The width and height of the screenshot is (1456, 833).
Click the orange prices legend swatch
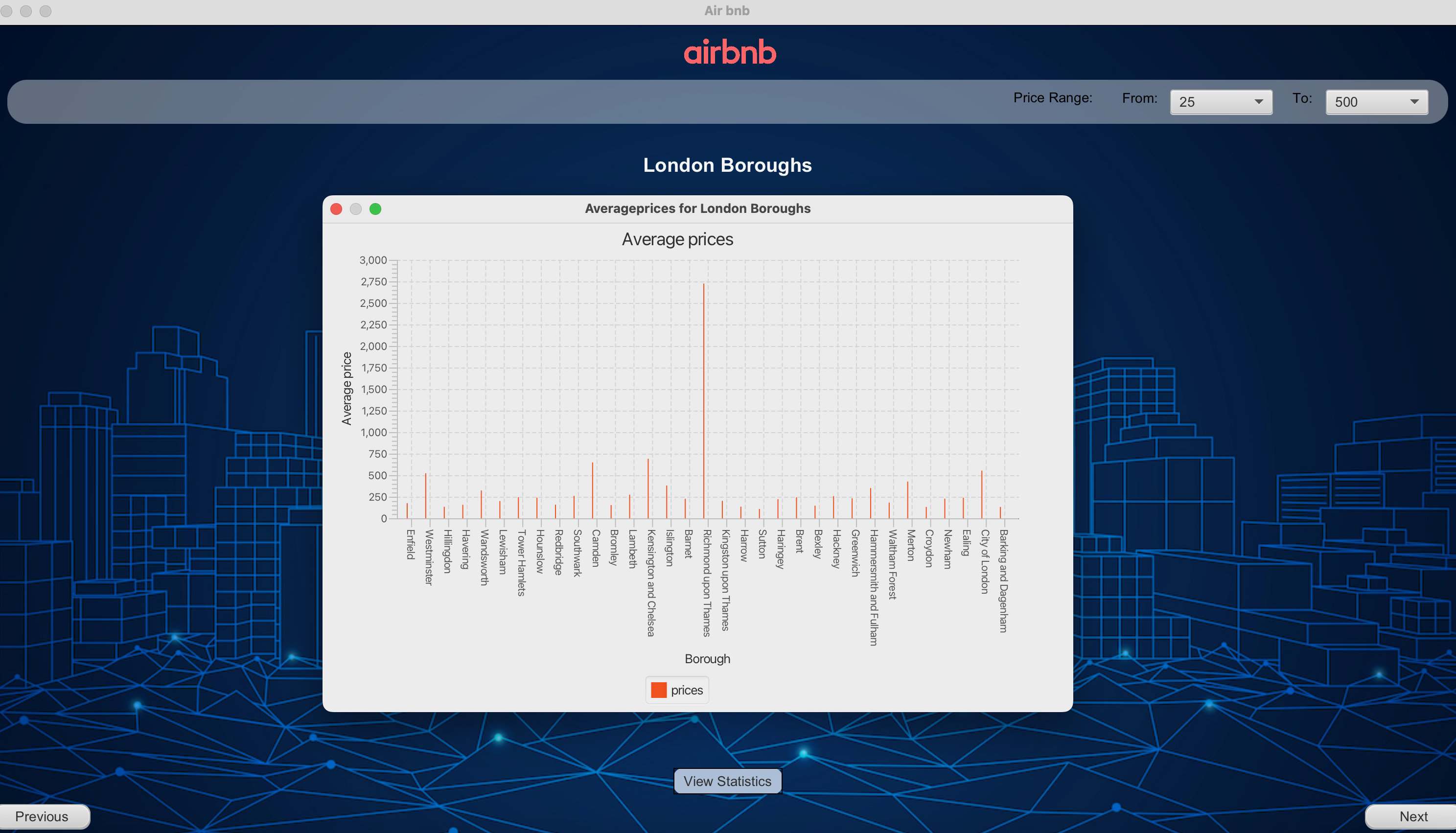click(658, 690)
